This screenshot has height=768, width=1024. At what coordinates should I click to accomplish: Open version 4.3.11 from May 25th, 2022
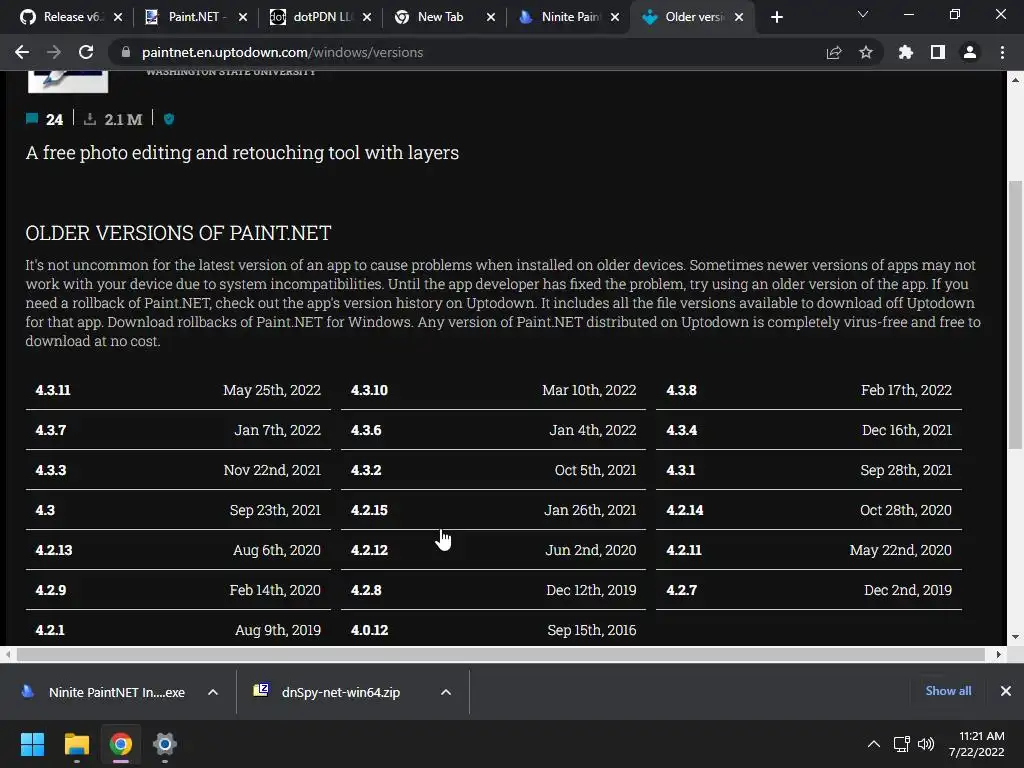(x=178, y=390)
